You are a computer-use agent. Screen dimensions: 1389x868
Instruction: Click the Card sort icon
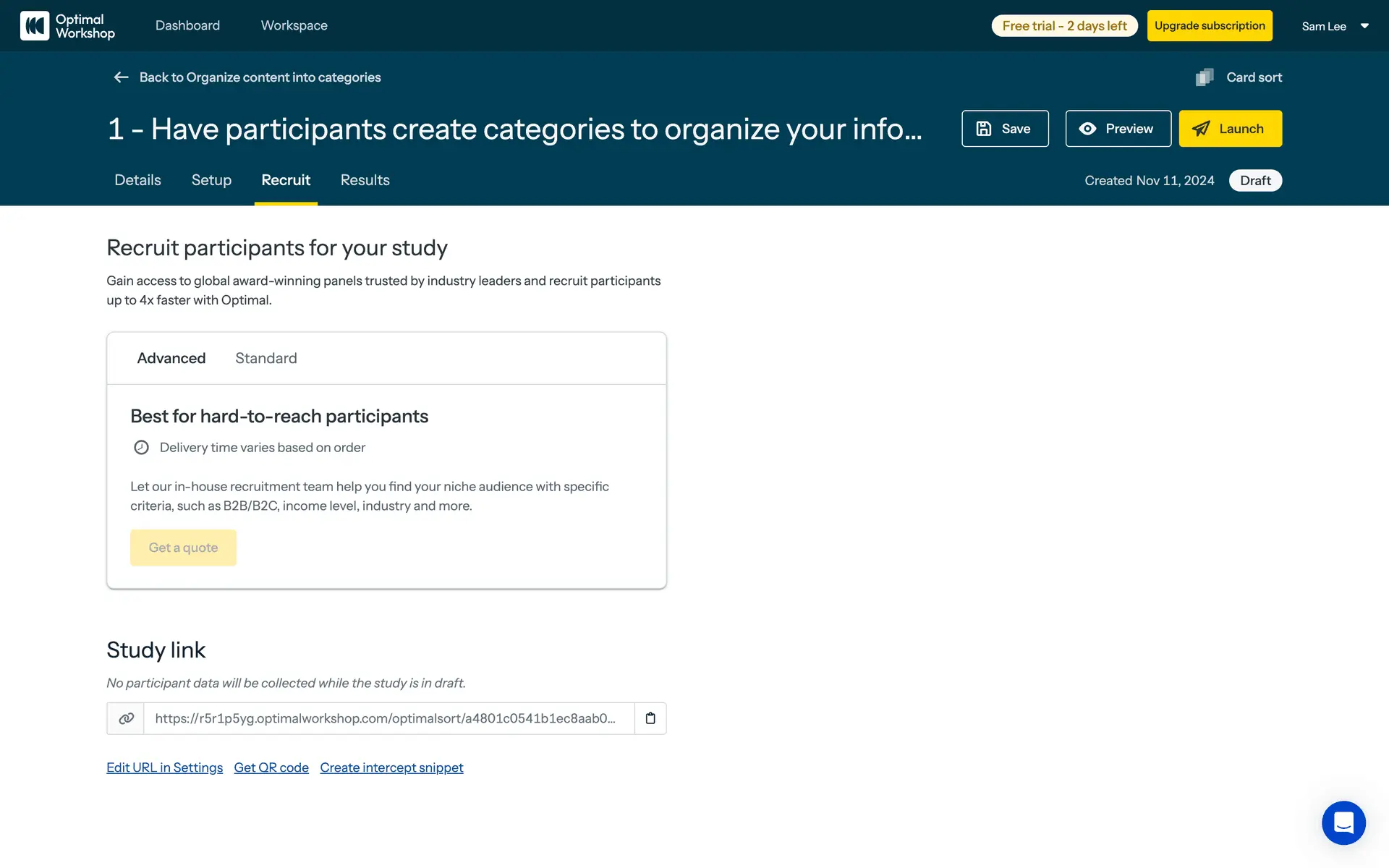point(1205,77)
